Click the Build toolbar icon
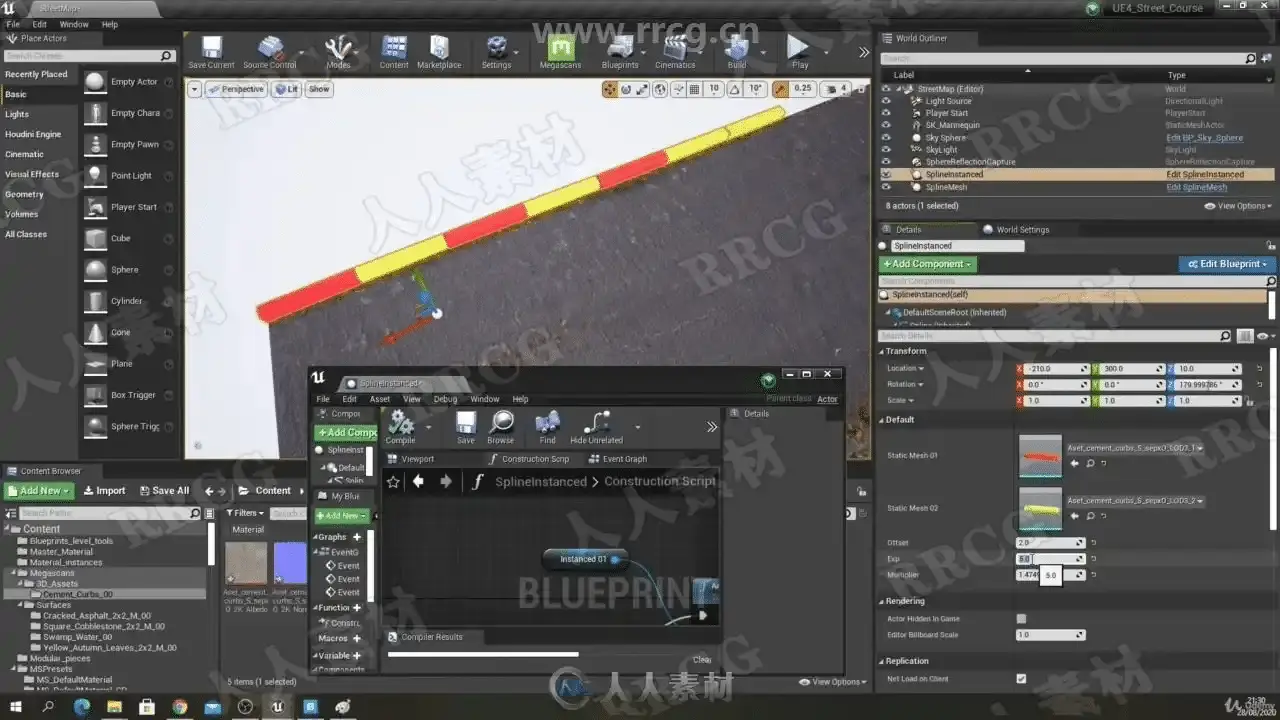 point(737,52)
